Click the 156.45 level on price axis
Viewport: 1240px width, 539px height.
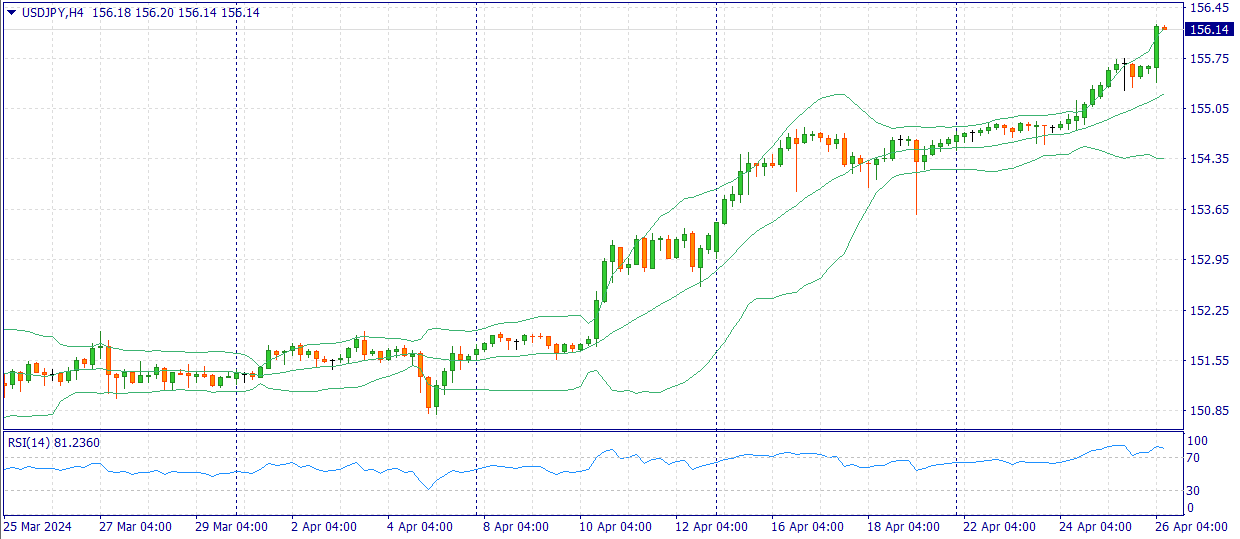[1206, 7]
